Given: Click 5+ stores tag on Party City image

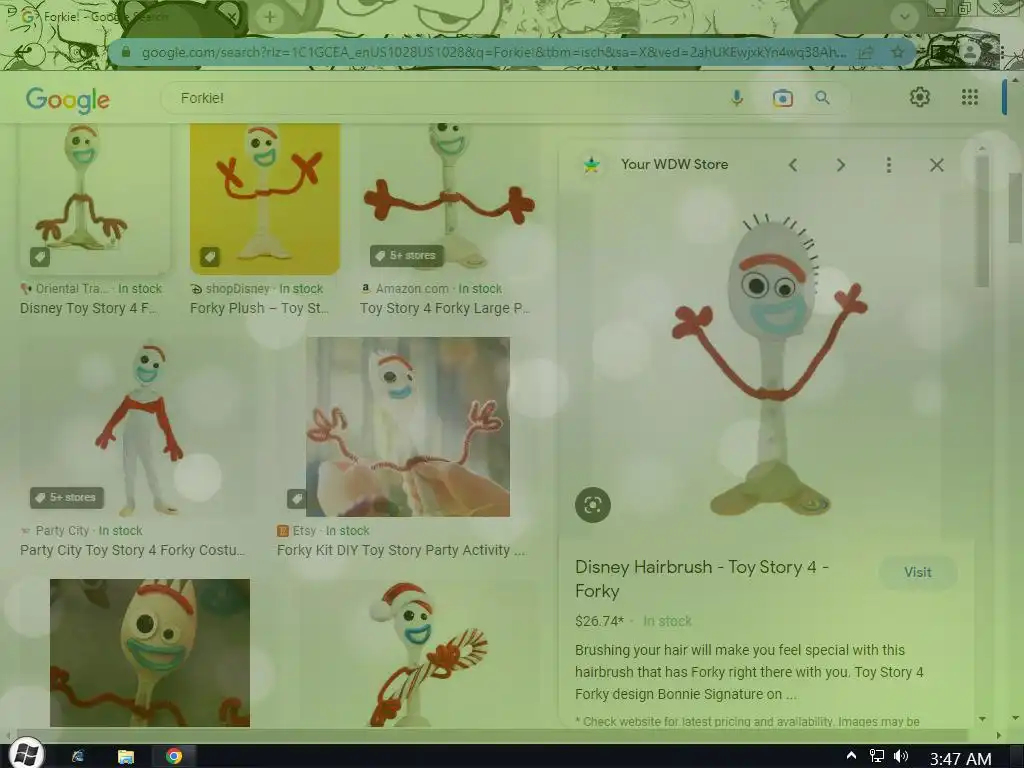Looking at the screenshot, I should tap(67, 498).
